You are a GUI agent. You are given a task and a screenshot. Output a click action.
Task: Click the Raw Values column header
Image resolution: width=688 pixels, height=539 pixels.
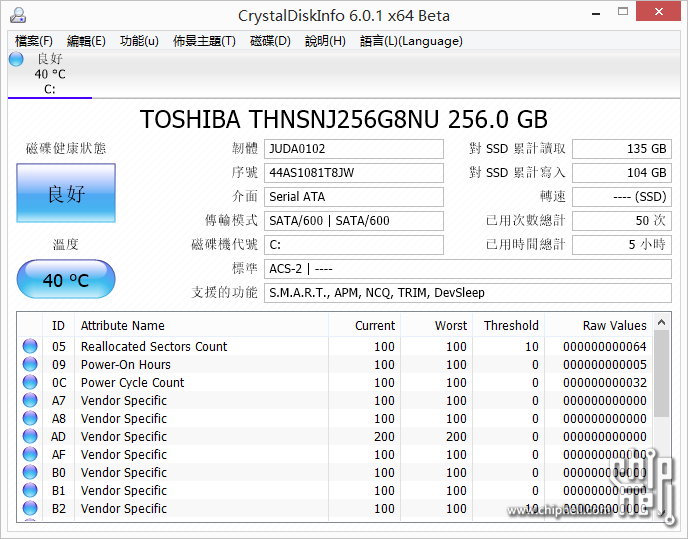pos(598,325)
